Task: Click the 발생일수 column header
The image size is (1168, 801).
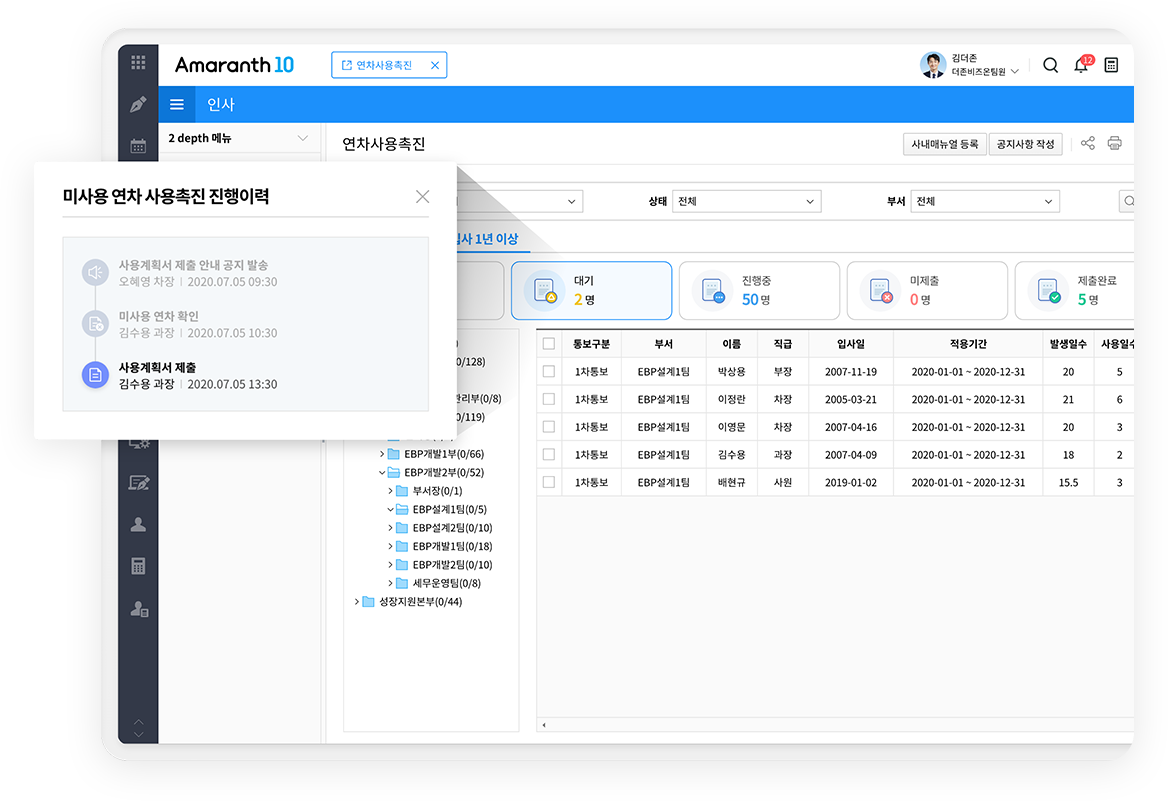Action: click(1068, 343)
